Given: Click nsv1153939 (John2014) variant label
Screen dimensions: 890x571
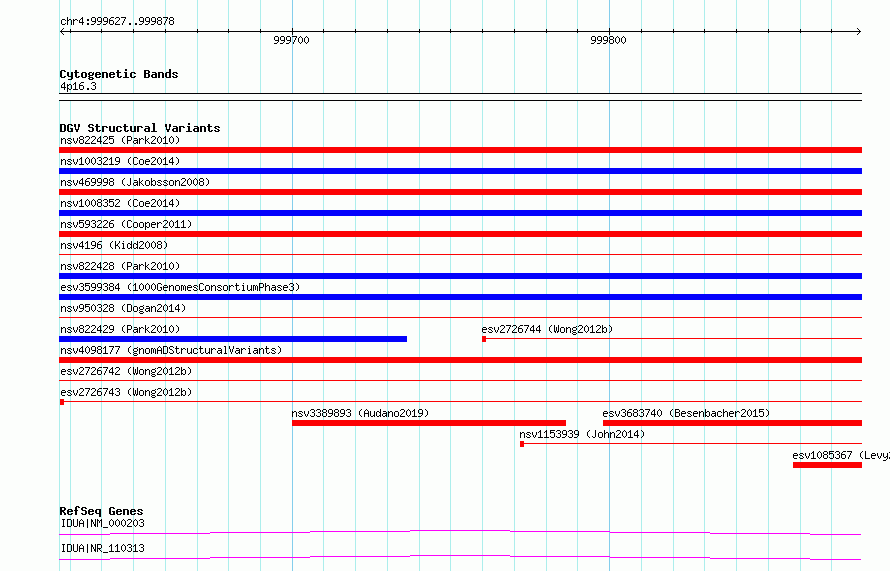Looking at the screenshot, I should tap(582, 434).
